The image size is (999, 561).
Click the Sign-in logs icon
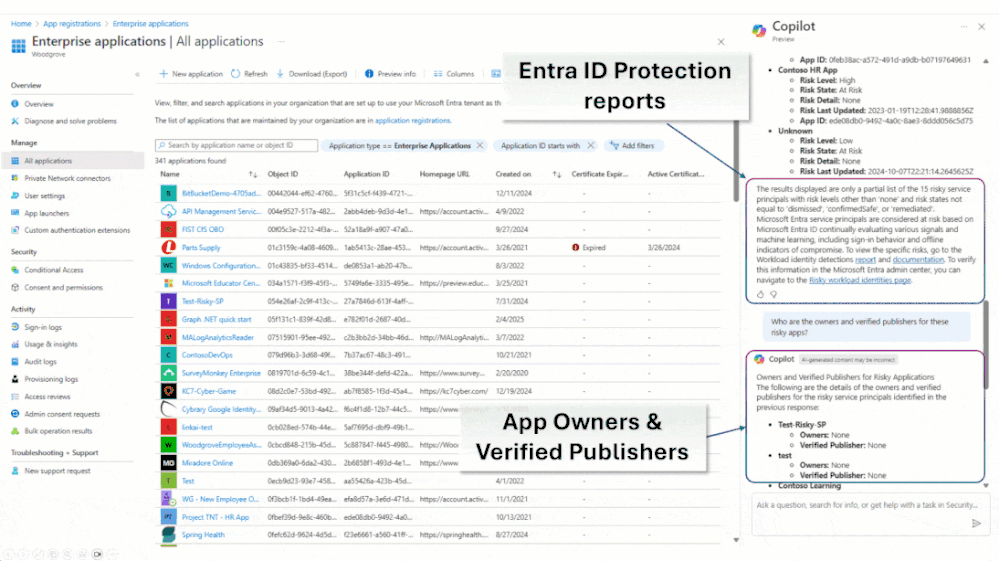point(15,327)
